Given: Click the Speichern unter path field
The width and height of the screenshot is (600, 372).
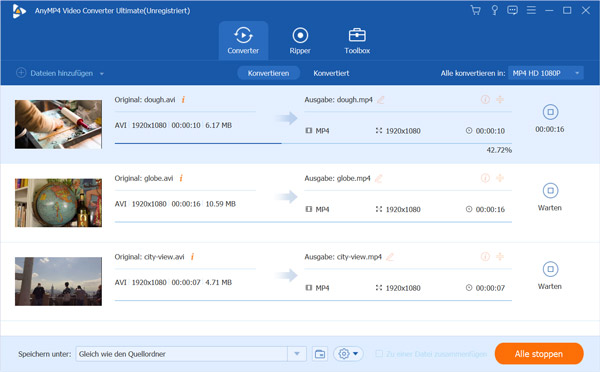Looking at the screenshot, I should pyautogui.click(x=182, y=354).
